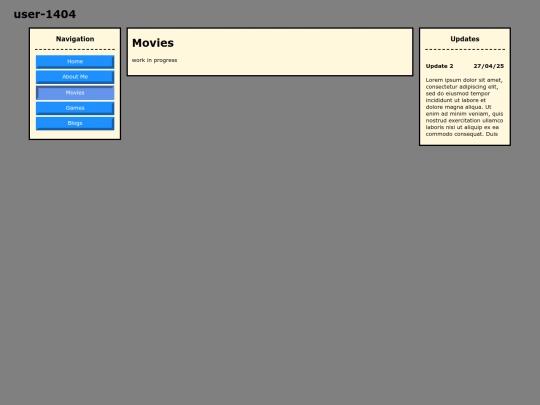Click the 'Update 2' entry title
540x405 pixels.
coord(439,66)
